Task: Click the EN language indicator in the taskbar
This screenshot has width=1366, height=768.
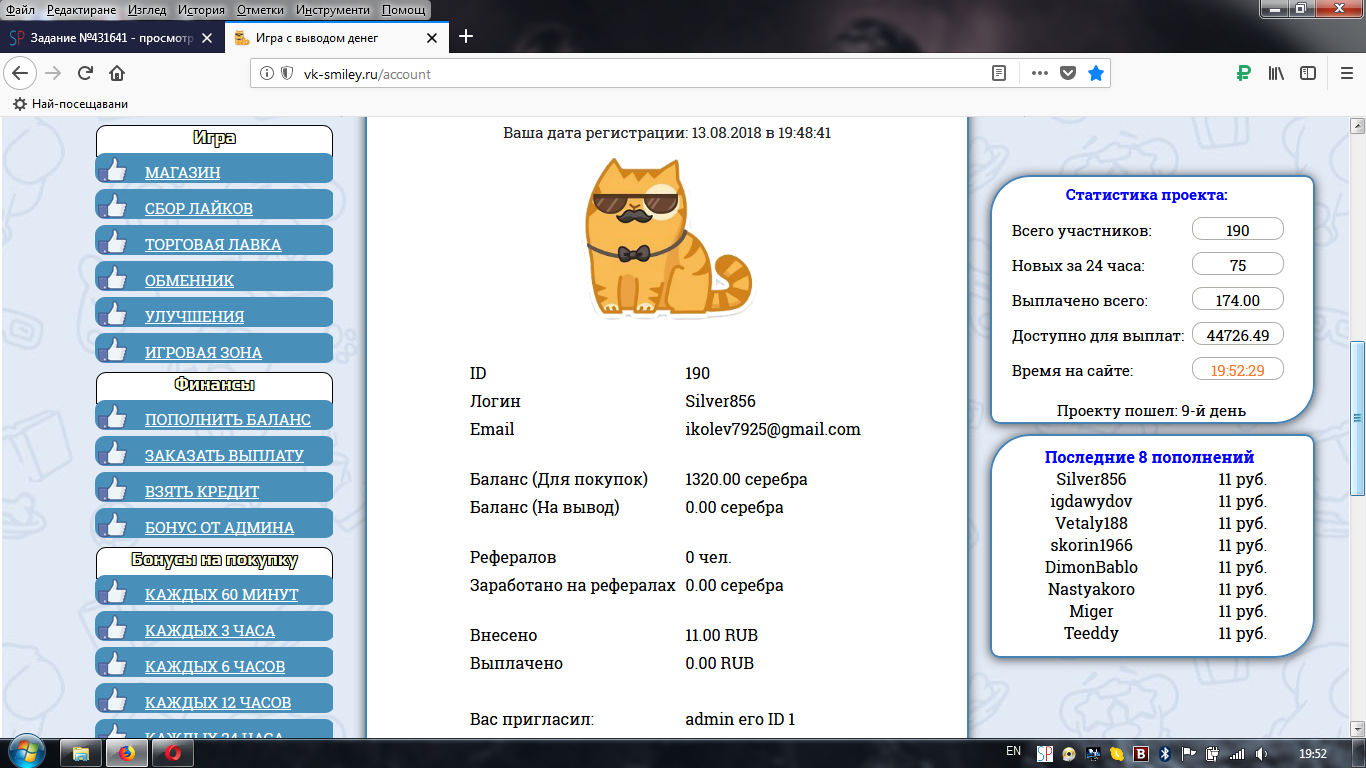Action: point(1013,751)
